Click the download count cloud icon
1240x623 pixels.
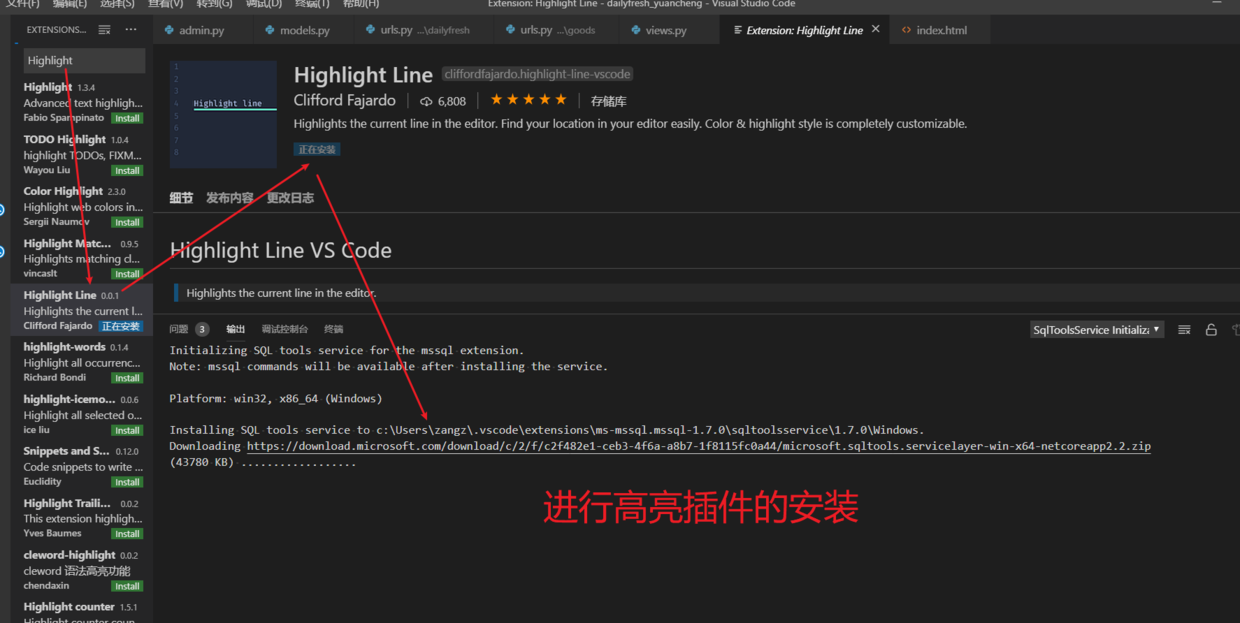[x=426, y=101]
